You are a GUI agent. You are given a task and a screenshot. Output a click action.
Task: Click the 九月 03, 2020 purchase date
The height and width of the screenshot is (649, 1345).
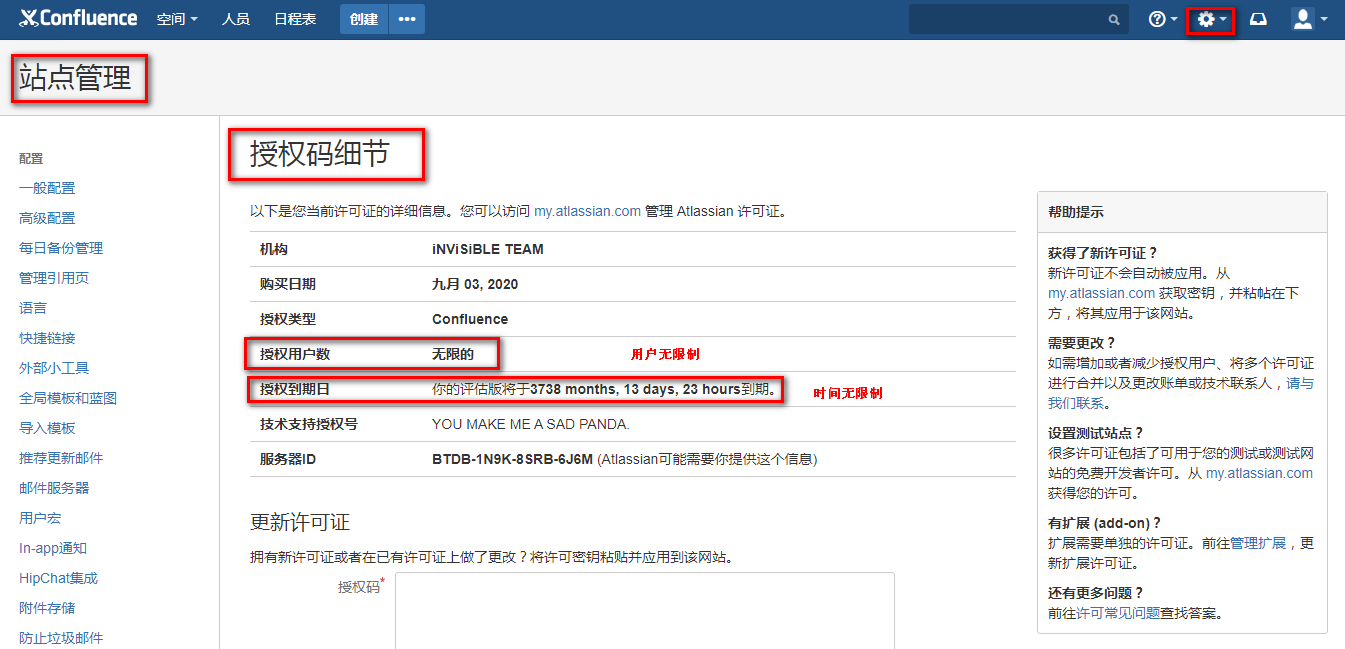(x=475, y=284)
